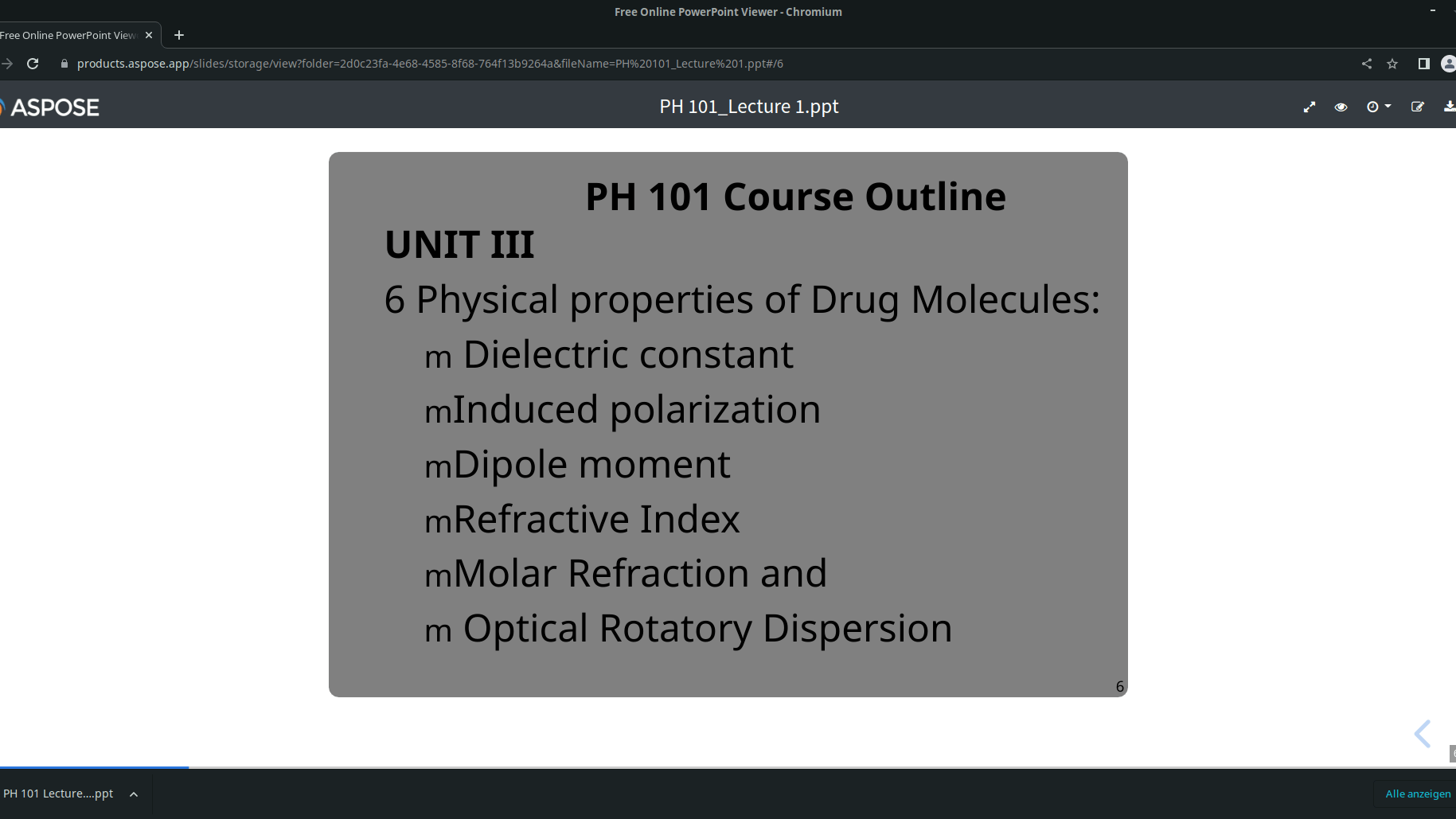Click the ASPOSE logo

click(x=50, y=107)
